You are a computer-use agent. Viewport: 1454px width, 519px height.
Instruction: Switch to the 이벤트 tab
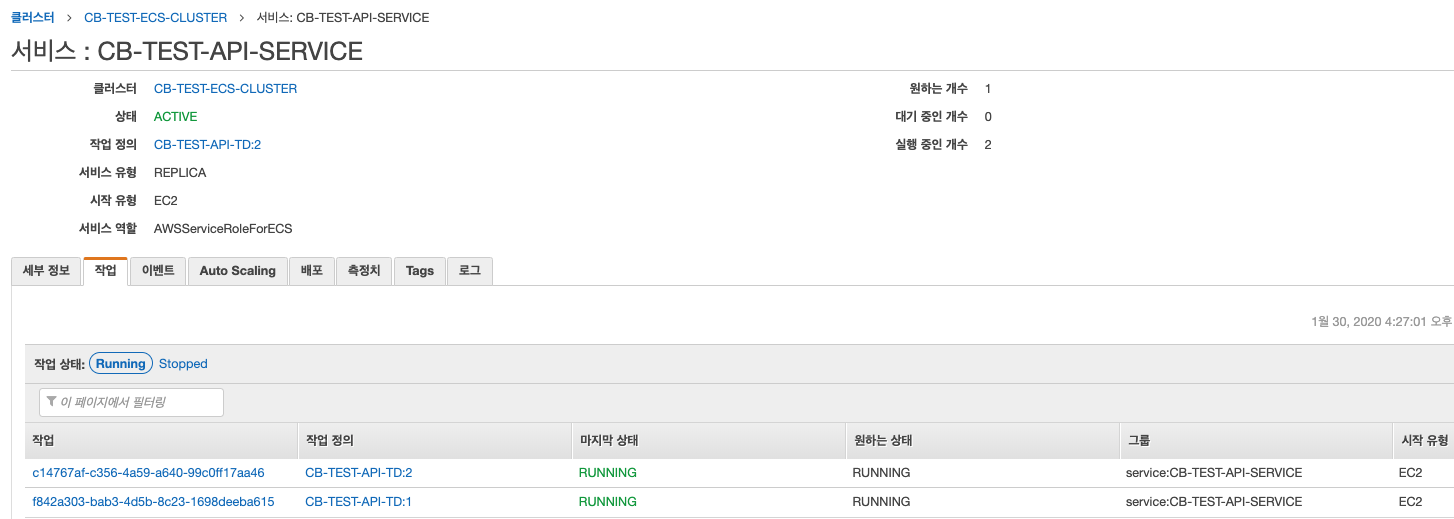tap(158, 271)
